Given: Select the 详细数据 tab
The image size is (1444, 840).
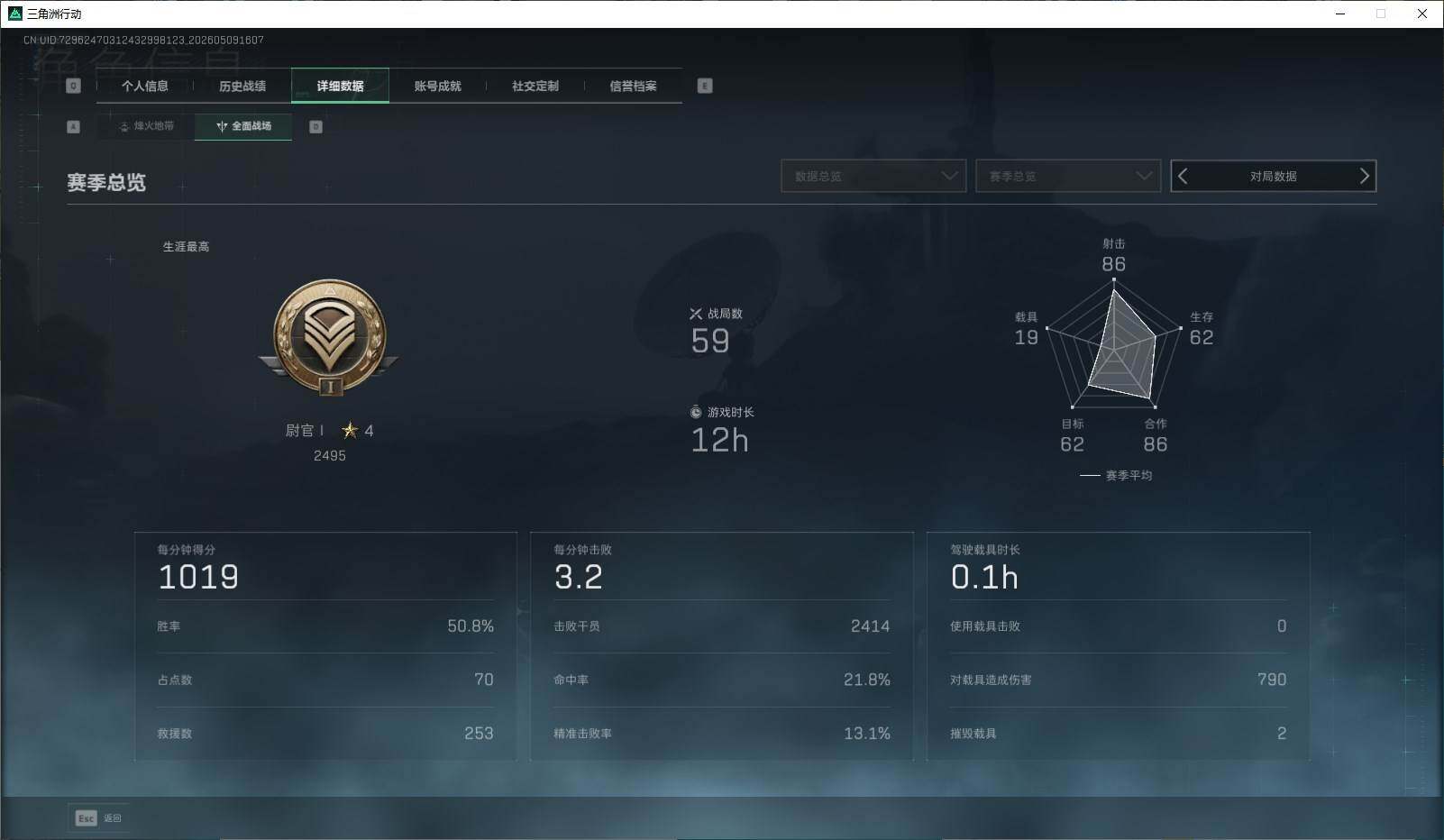Looking at the screenshot, I should pos(340,87).
